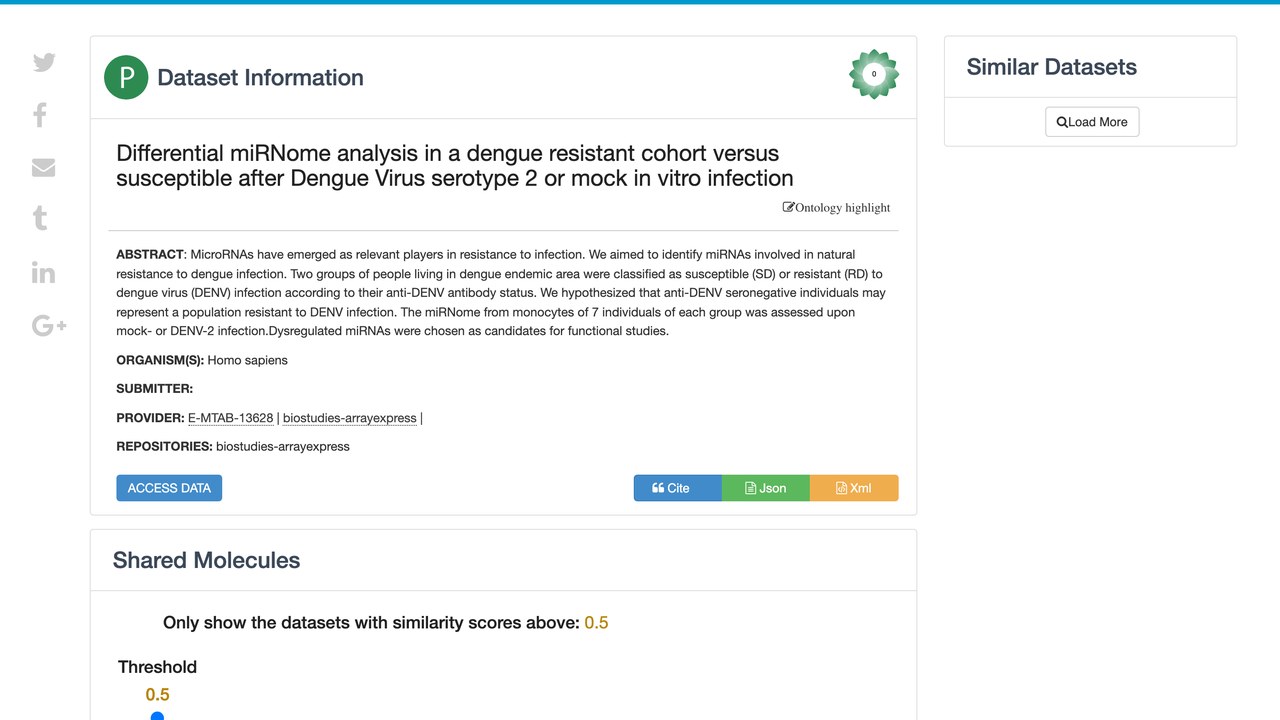
Task: Export dataset as Json
Action: tap(765, 488)
